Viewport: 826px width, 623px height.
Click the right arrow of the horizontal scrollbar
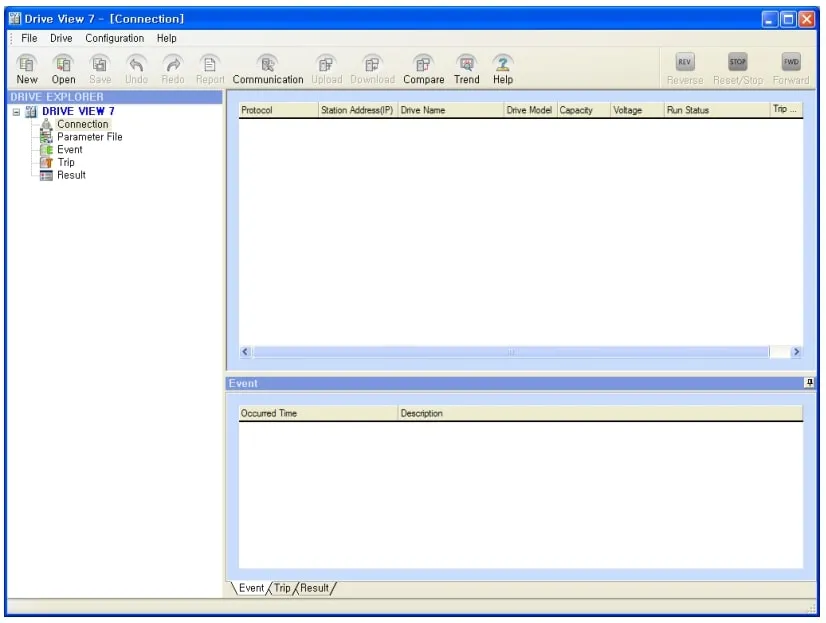click(796, 352)
